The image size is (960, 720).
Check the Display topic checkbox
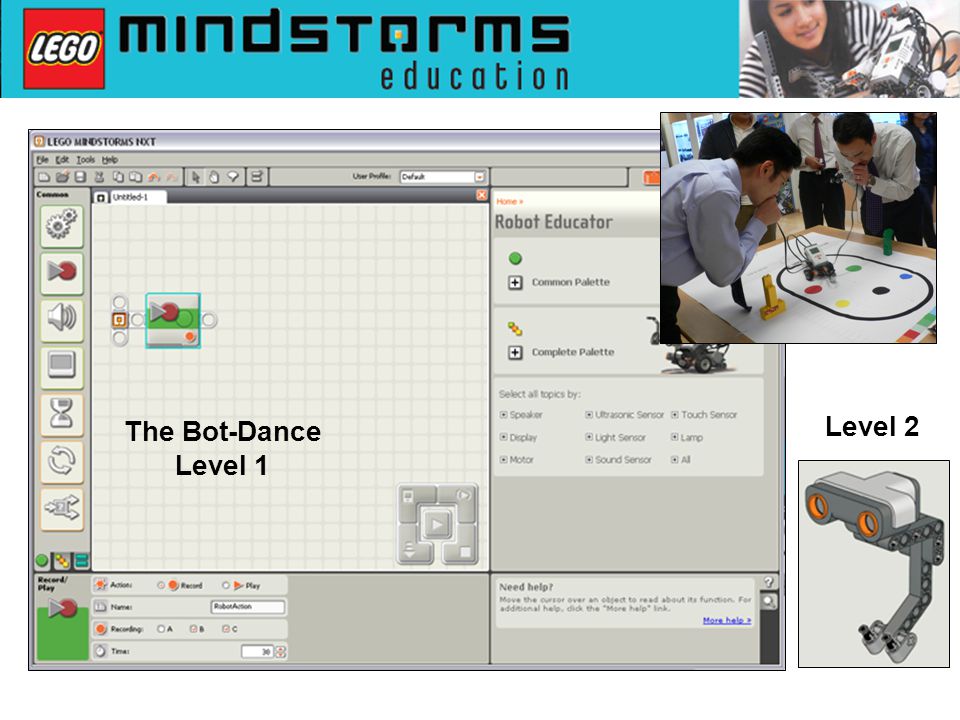(504, 438)
